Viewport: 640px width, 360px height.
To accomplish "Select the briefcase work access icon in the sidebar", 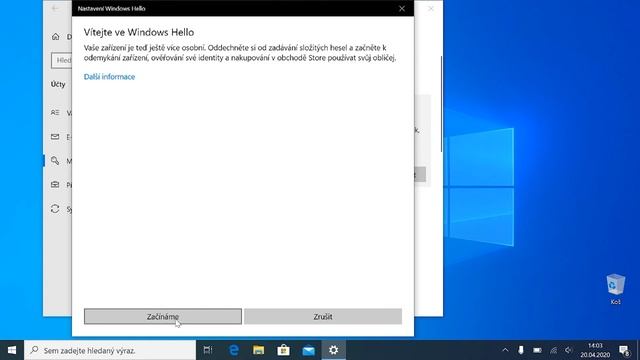I will [55, 184].
